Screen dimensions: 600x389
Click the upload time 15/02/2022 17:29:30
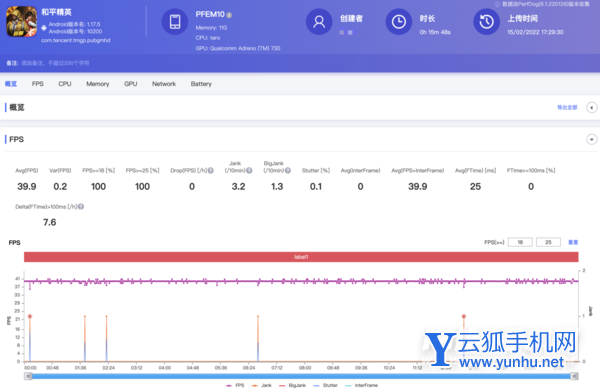pyautogui.click(x=535, y=32)
